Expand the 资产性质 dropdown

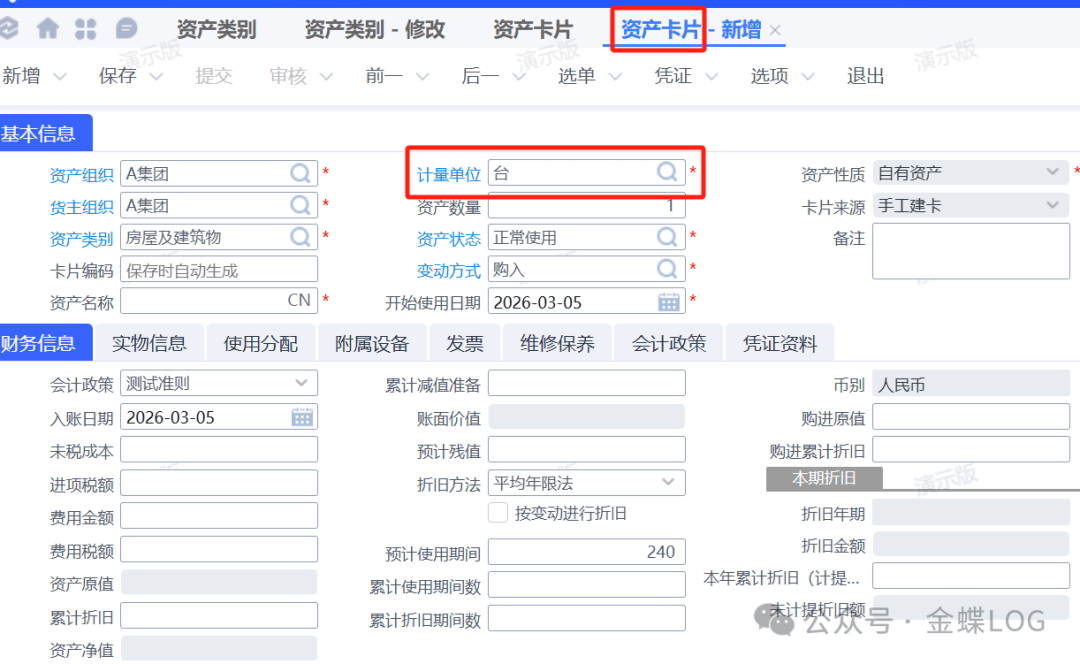point(1052,173)
